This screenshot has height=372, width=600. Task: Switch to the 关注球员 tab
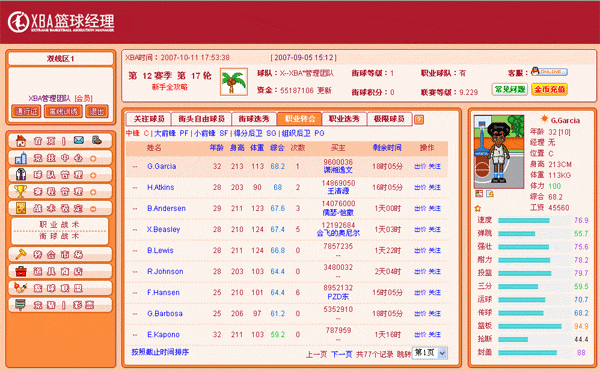pos(148,119)
